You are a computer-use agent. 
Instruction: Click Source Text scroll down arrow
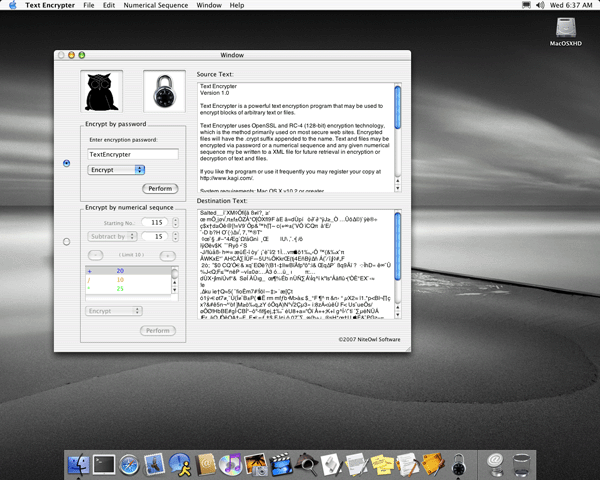[x=398, y=188]
